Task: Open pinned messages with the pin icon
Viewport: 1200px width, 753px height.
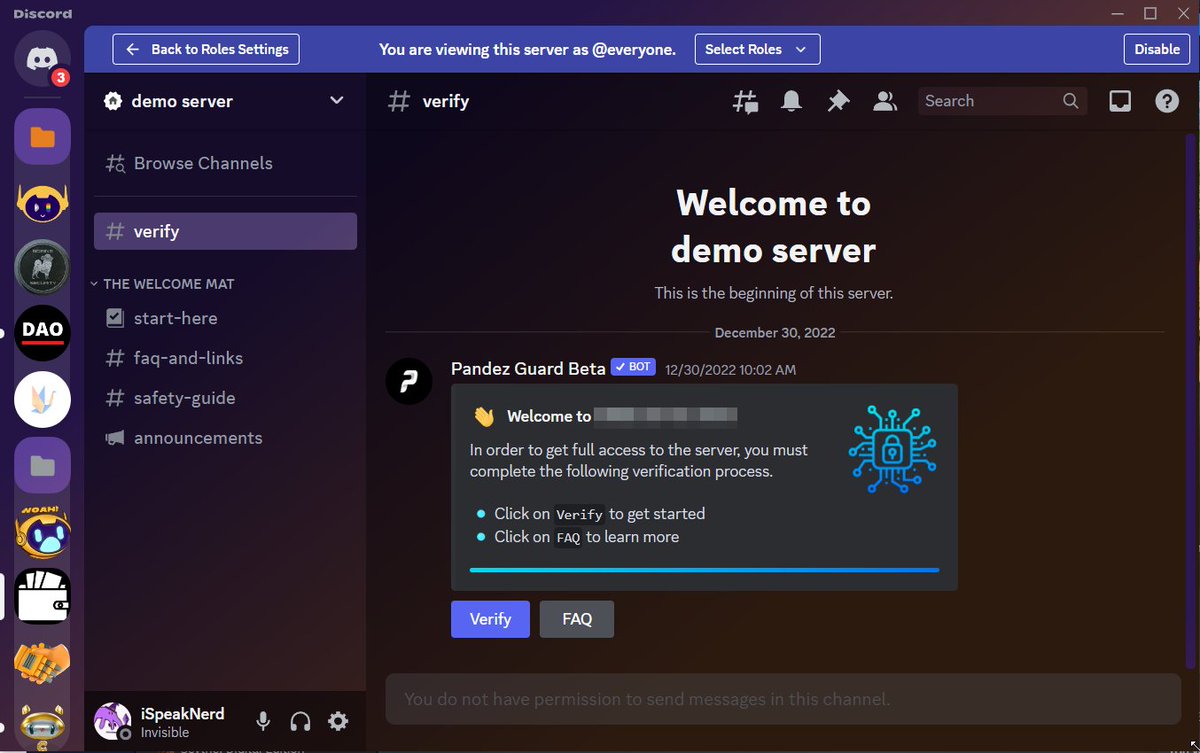Action: pos(838,101)
